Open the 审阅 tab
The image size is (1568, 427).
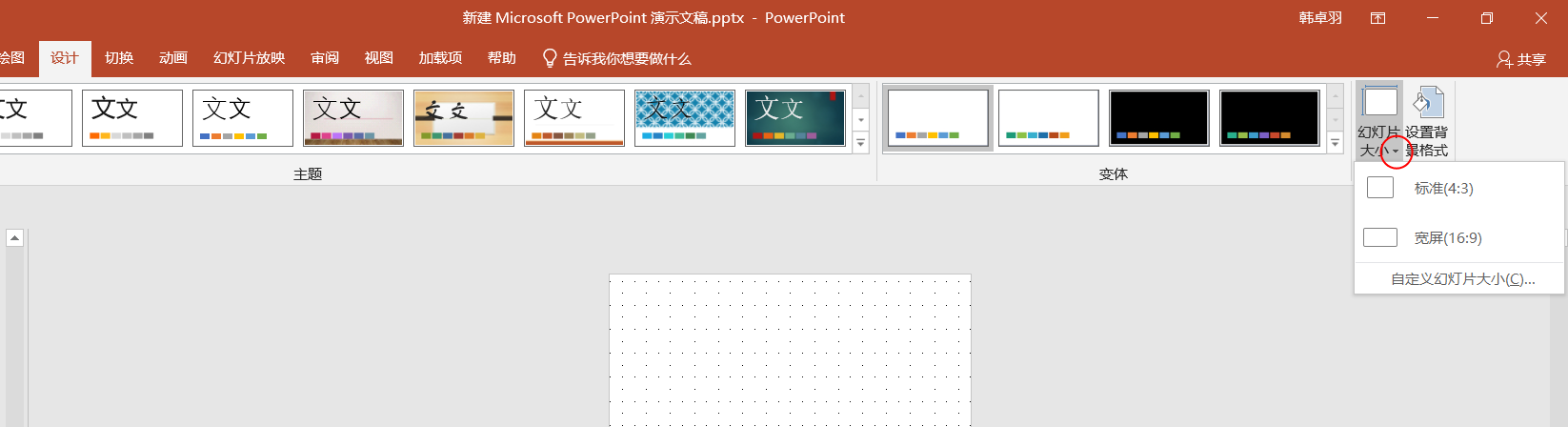tap(325, 58)
